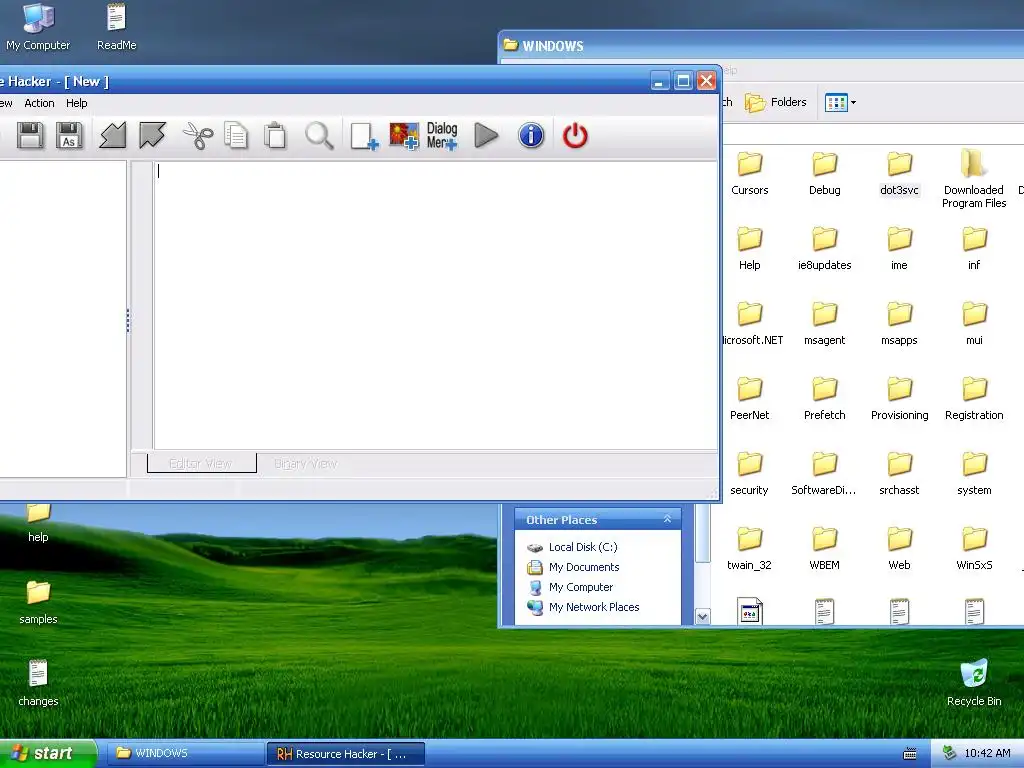This screenshot has width=1024, height=768.
Task: Click the Copy pages icon
Action: (x=236, y=136)
